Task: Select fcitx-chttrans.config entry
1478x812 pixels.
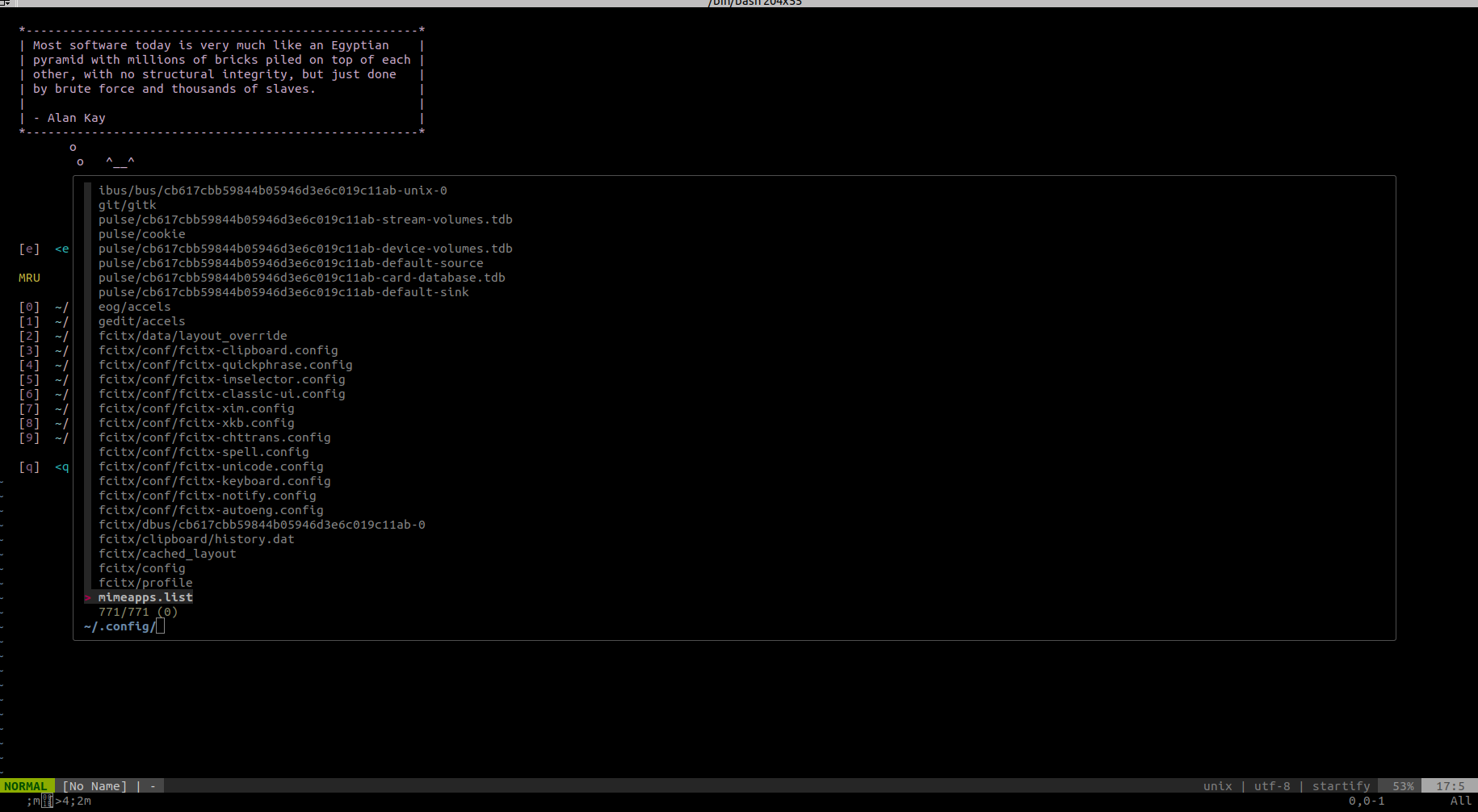Action: click(x=214, y=437)
